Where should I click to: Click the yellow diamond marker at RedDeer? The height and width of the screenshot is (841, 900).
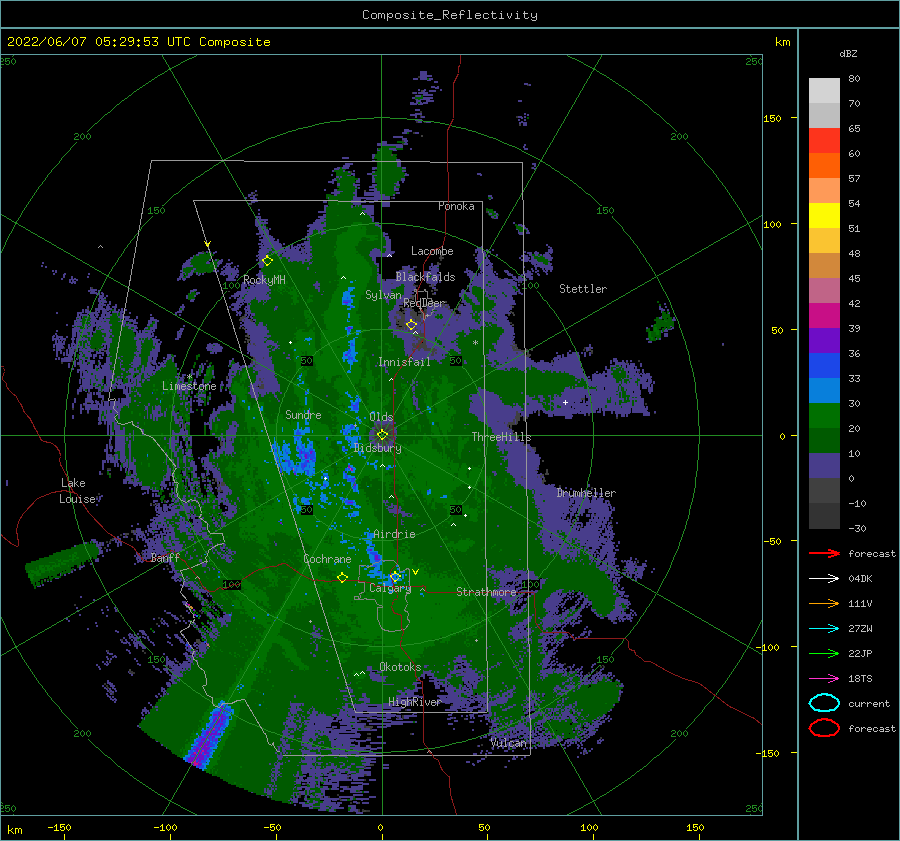click(412, 325)
